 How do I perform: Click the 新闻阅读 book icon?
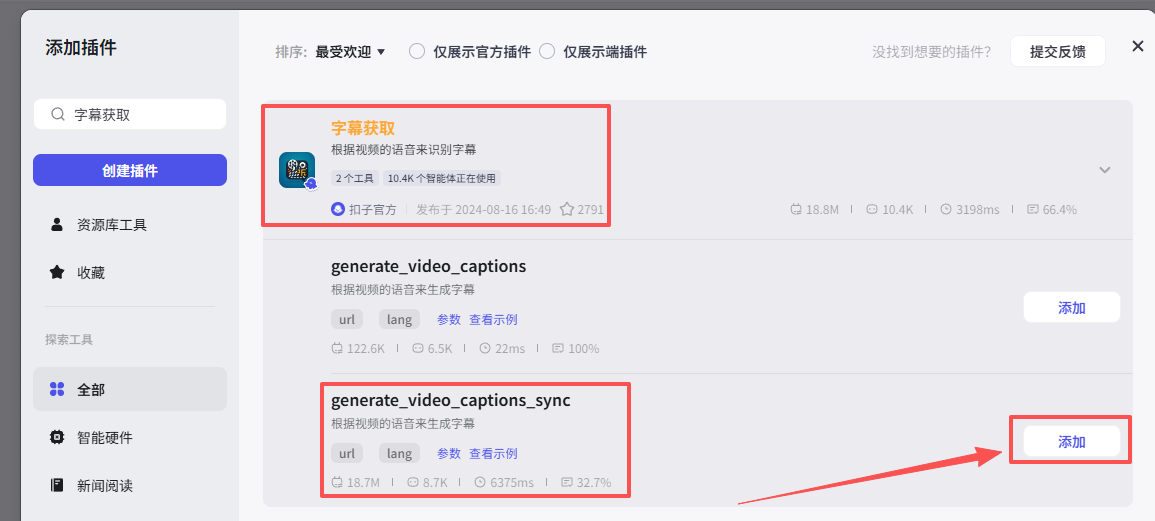(57, 485)
